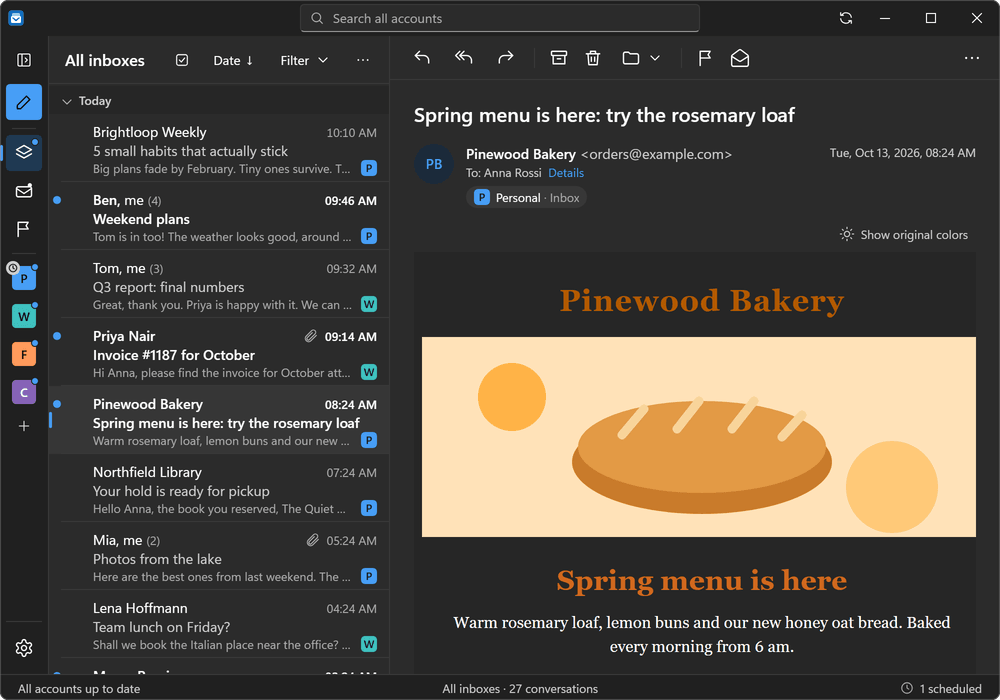Viewport: 1000px width, 700px height.
Task: Open the Date sort dropdown
Action: [233, 61]
